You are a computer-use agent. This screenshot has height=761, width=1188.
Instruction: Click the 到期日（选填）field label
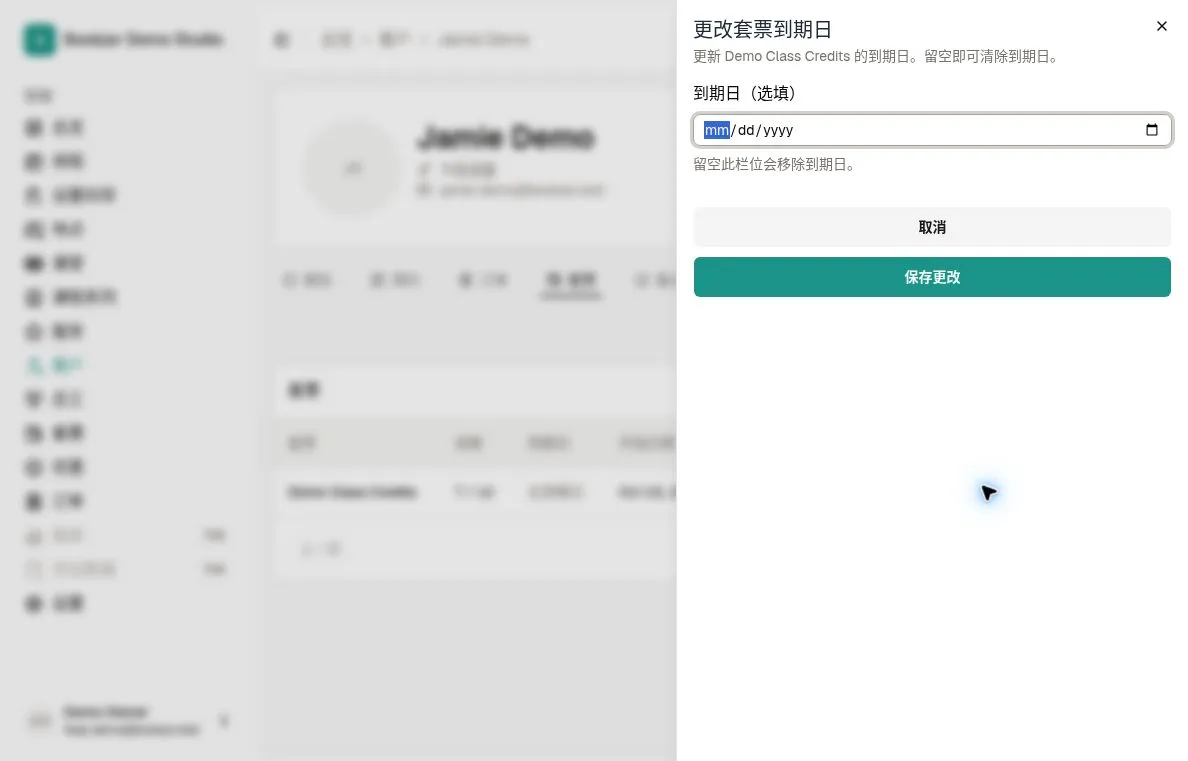(x=744, y=93)
